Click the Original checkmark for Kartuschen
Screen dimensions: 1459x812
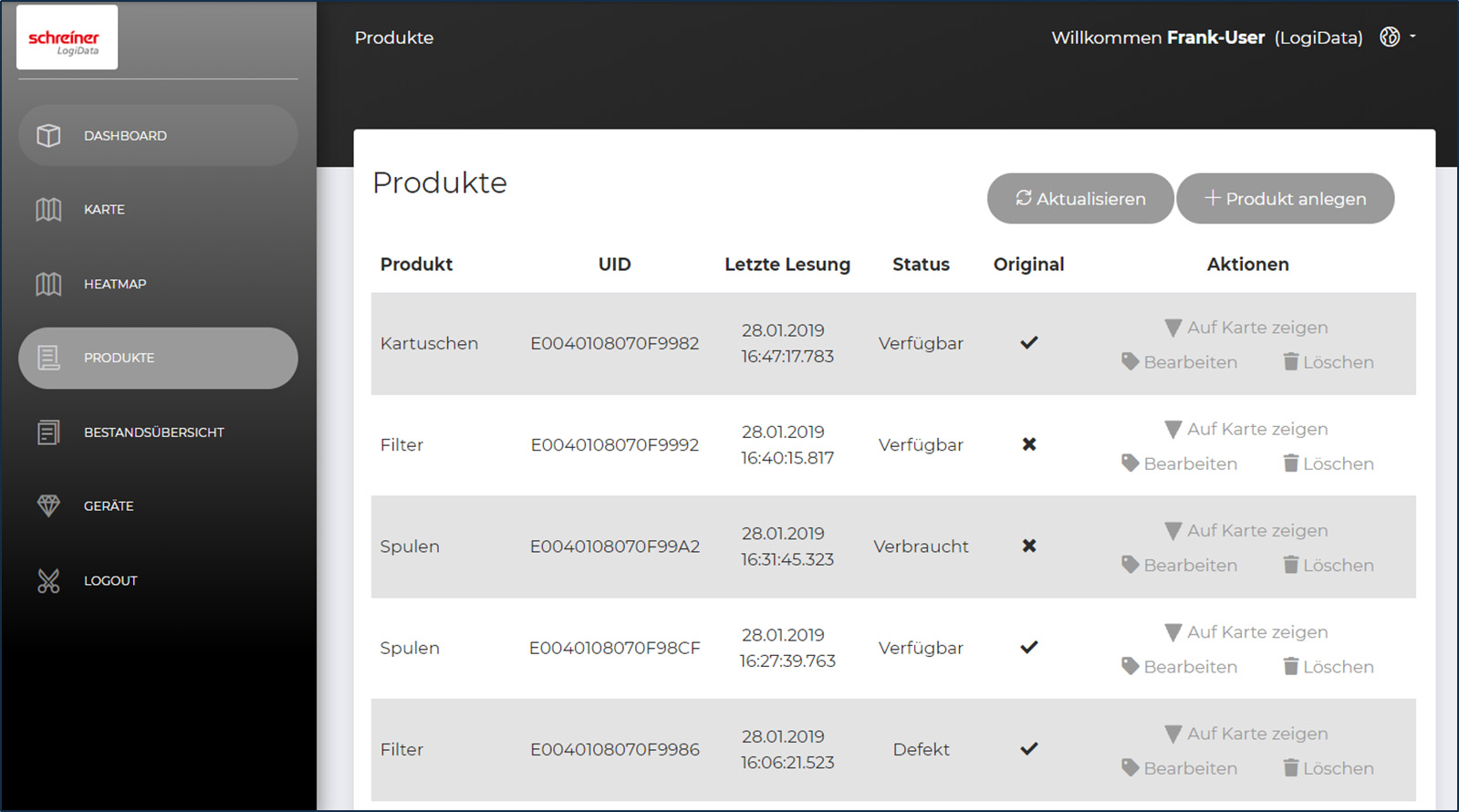pos(1029,343)
